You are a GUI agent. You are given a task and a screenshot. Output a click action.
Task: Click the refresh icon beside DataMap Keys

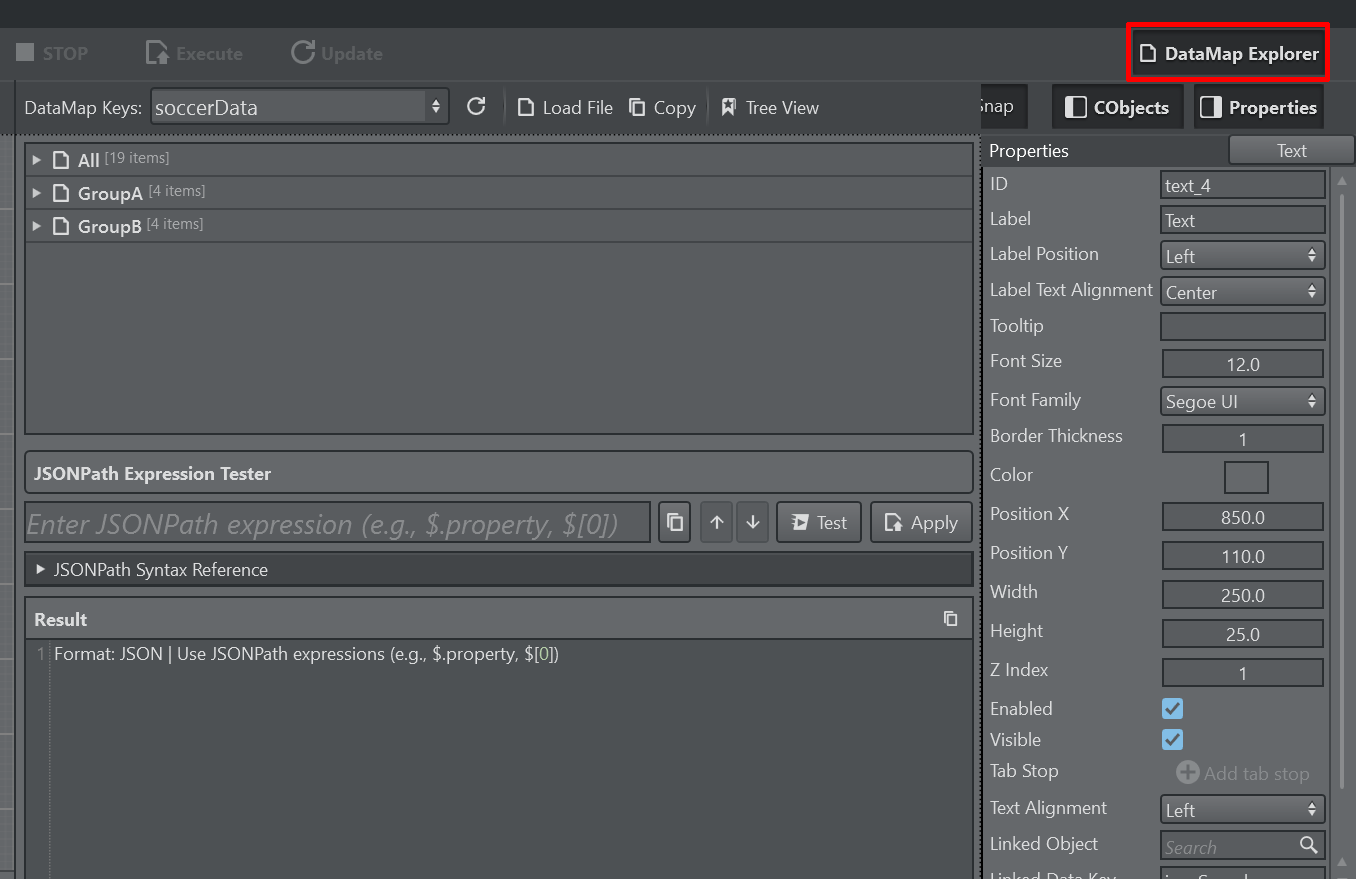pyautogui.click(x=476, y=107)
